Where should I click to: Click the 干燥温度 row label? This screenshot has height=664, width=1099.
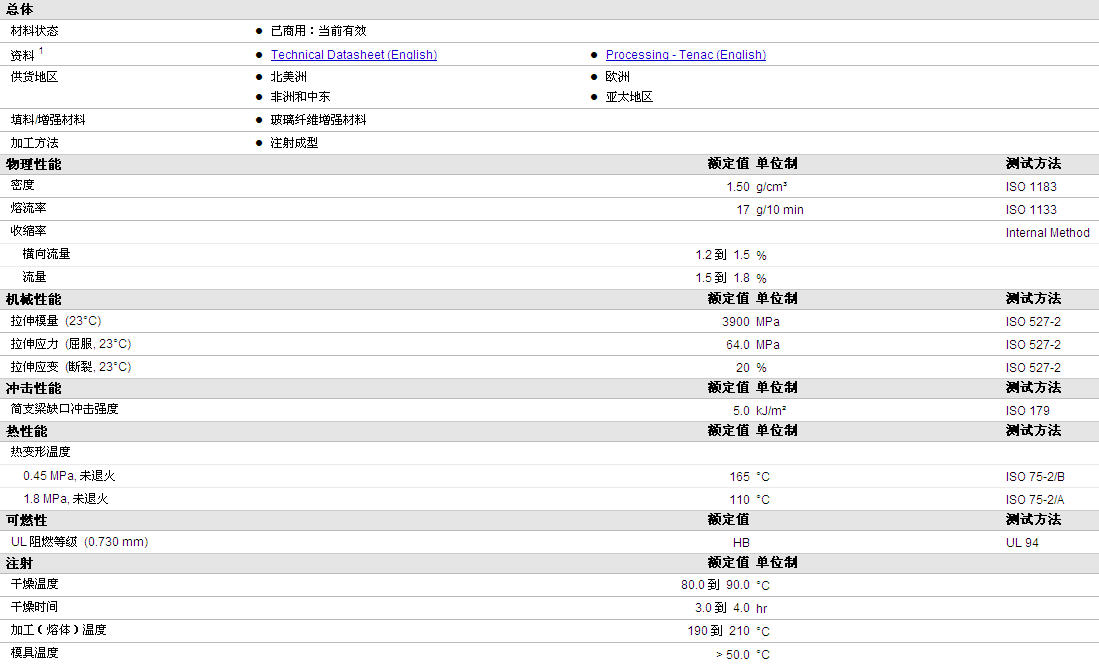[x=34, y=584]
